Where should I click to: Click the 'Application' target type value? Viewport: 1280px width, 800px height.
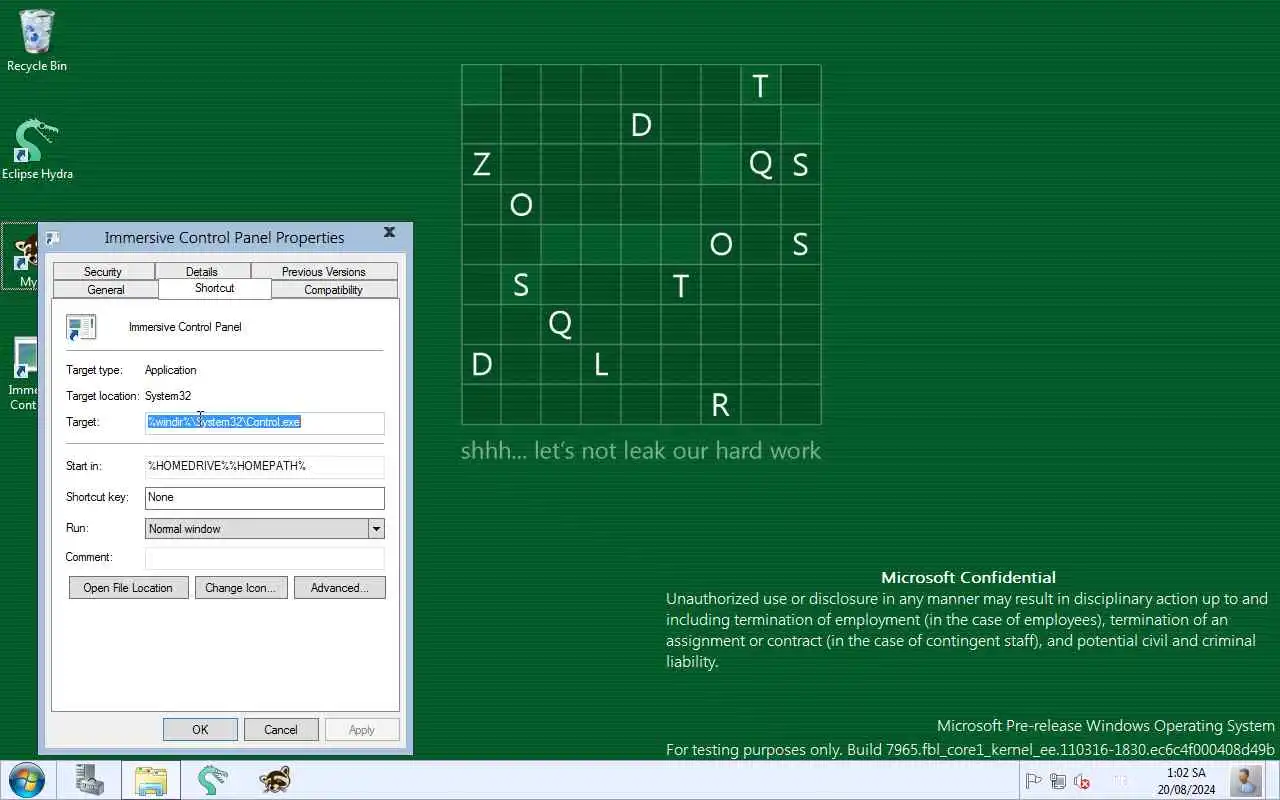click(x=170, y=370)
